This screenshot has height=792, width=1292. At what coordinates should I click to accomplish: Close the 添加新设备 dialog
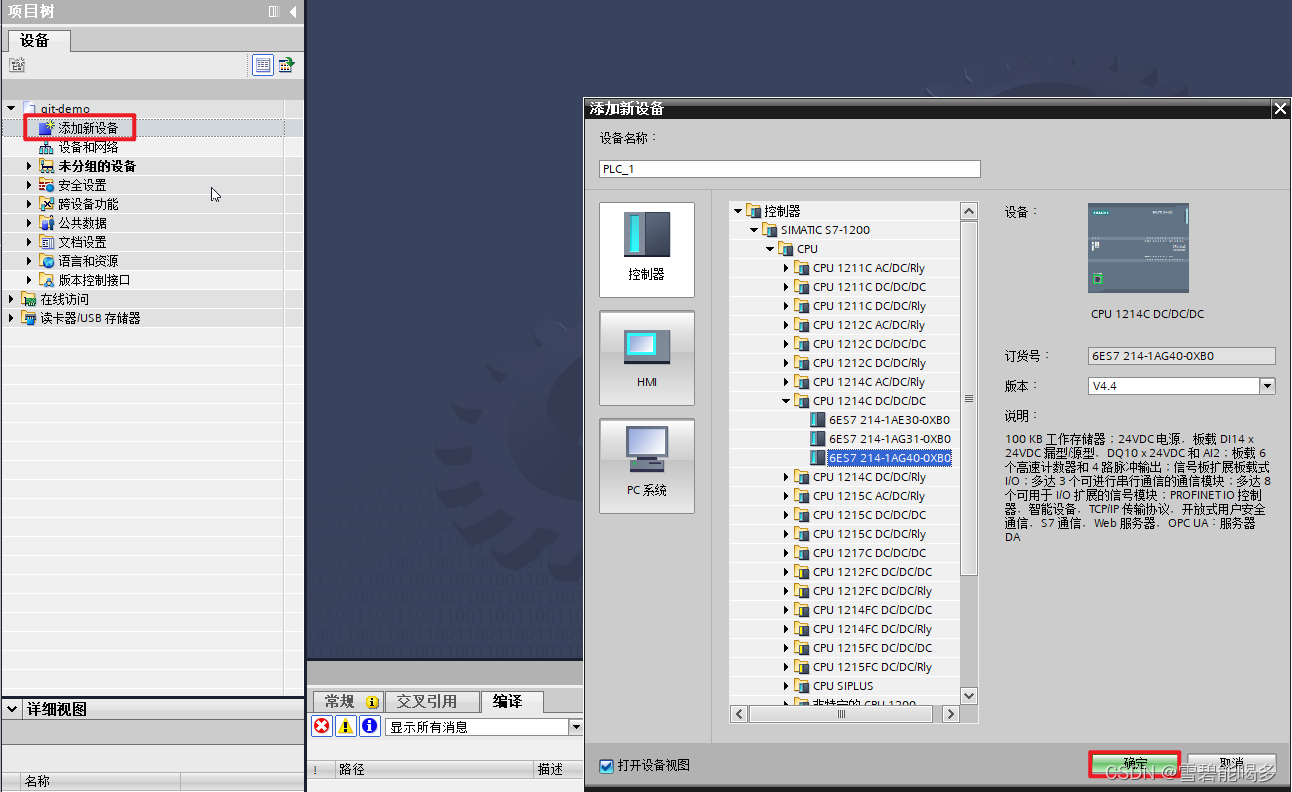[x=1279, y=109]
